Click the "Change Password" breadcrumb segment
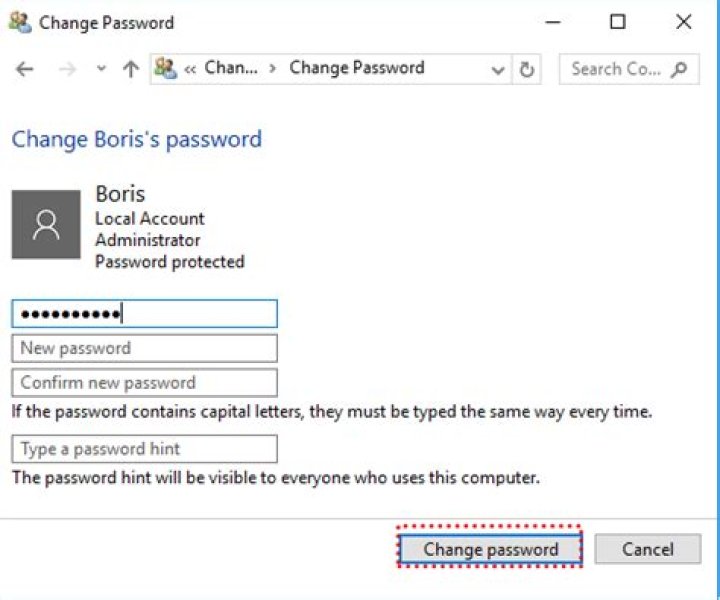 pyautogui.click(x=356, y=68)
